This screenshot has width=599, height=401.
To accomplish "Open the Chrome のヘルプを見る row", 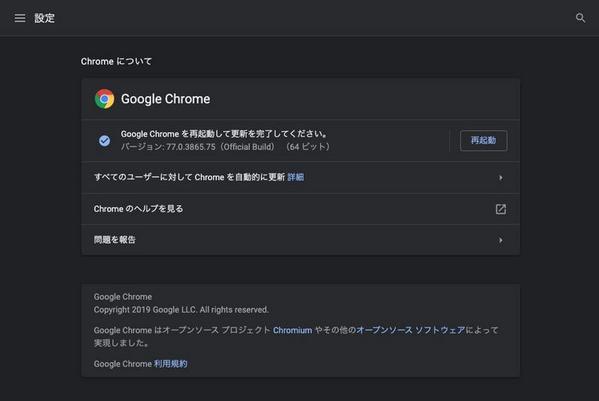I will [300, 209].
